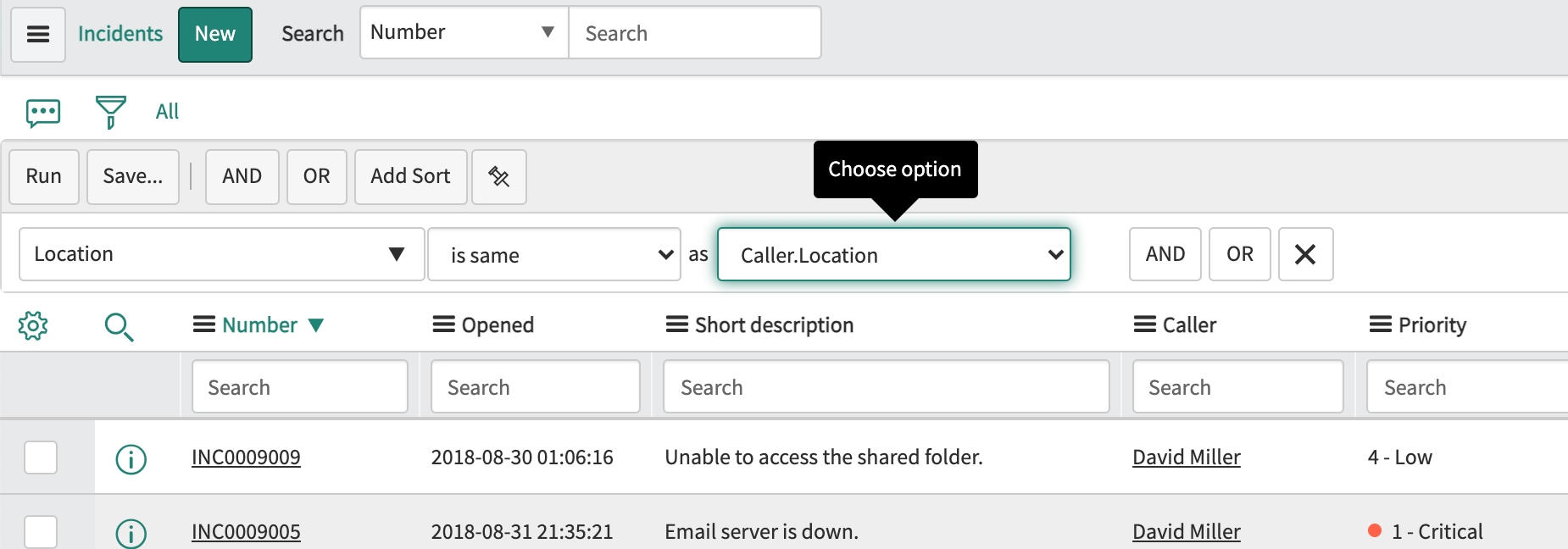Create a New incident
Screen dimensions: 1568x549
[215, 34]
